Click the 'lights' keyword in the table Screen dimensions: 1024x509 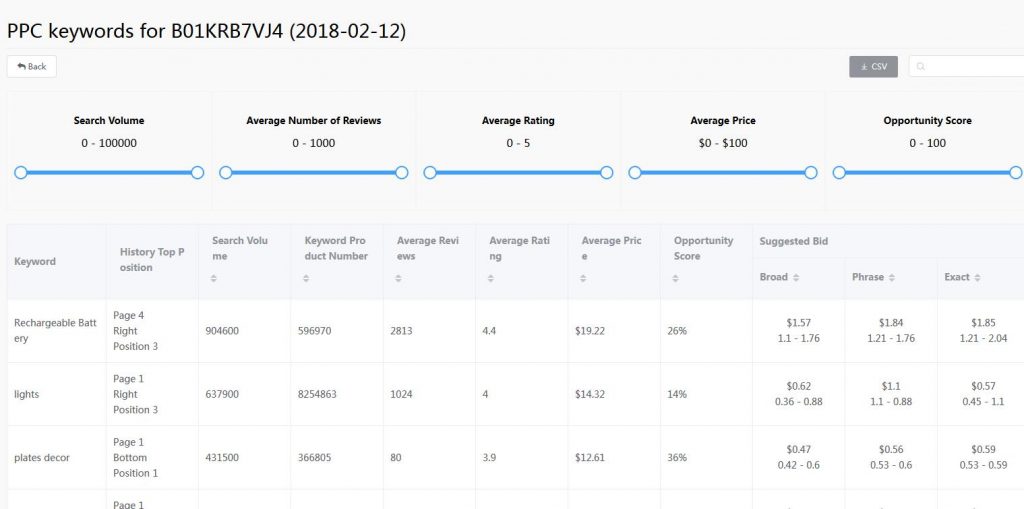pyautogui.click(x=27, y=394)
